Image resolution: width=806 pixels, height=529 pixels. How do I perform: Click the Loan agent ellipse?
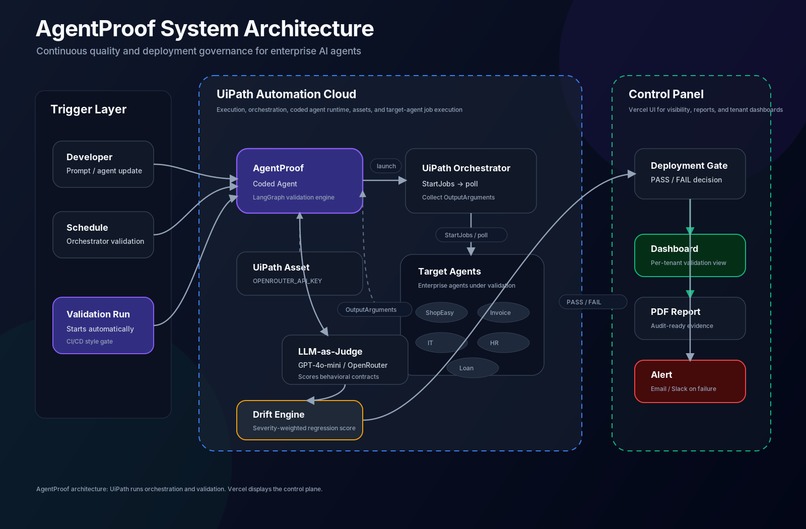coord(472,368)
